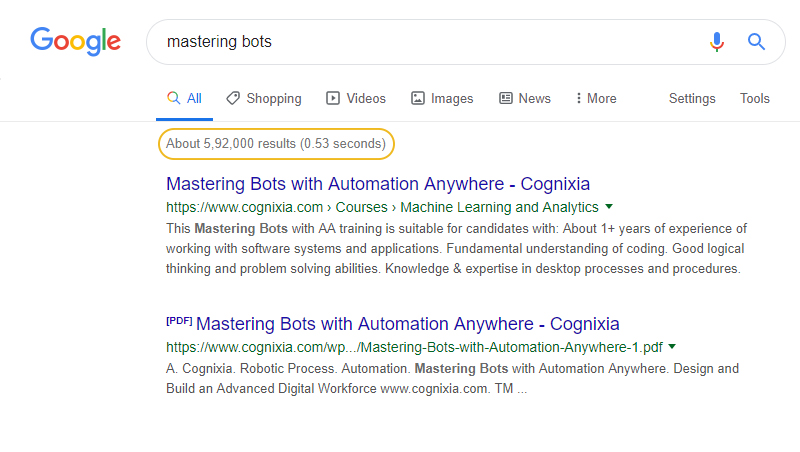The width and height of the screenshot is (800, 452).
Task: Click the Mastering-Bots-with-Automation-Anywhere-1.pdf URL
Action: coord(414,348)
